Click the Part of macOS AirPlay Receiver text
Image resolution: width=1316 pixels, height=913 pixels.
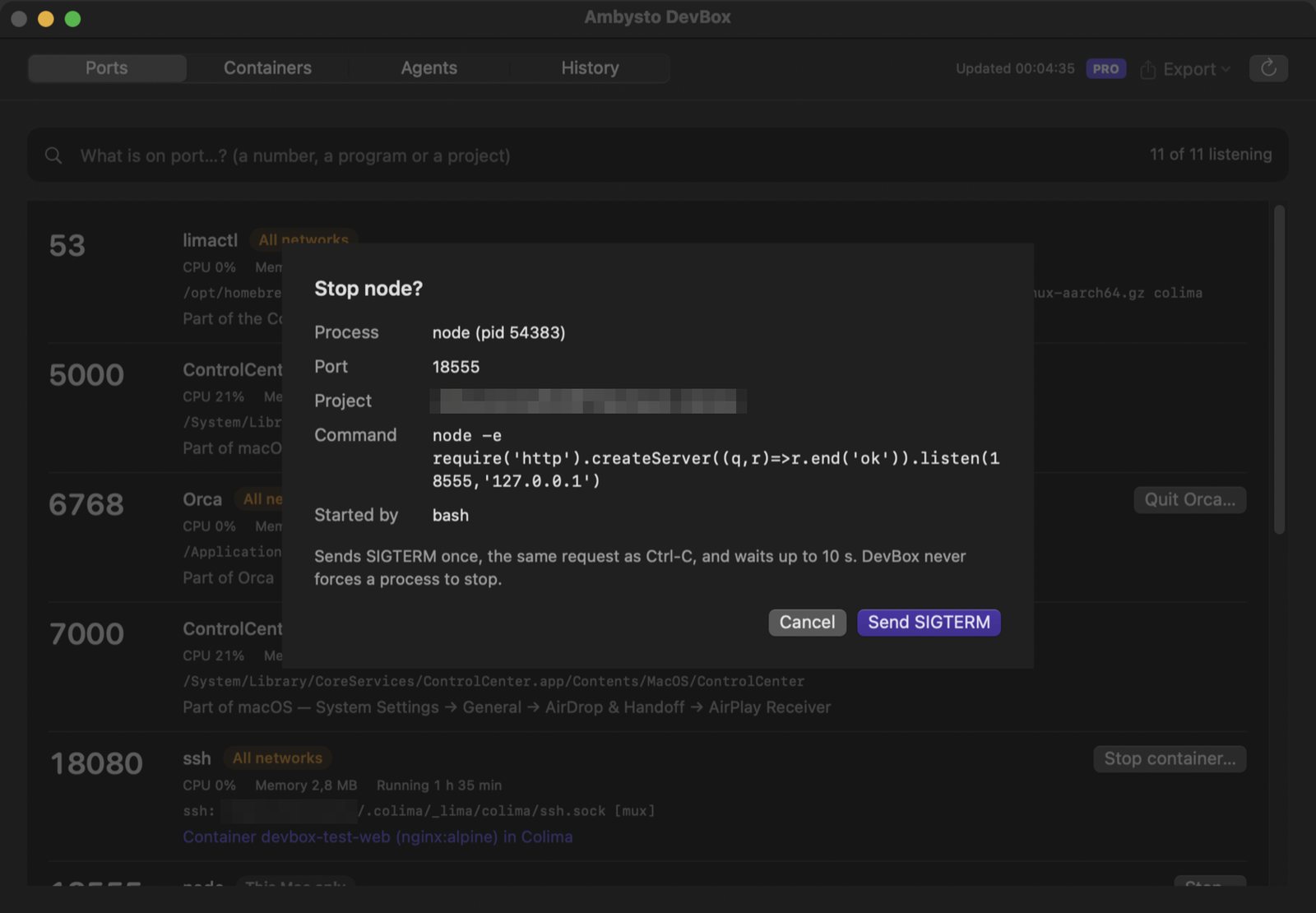tap(507, 707)
